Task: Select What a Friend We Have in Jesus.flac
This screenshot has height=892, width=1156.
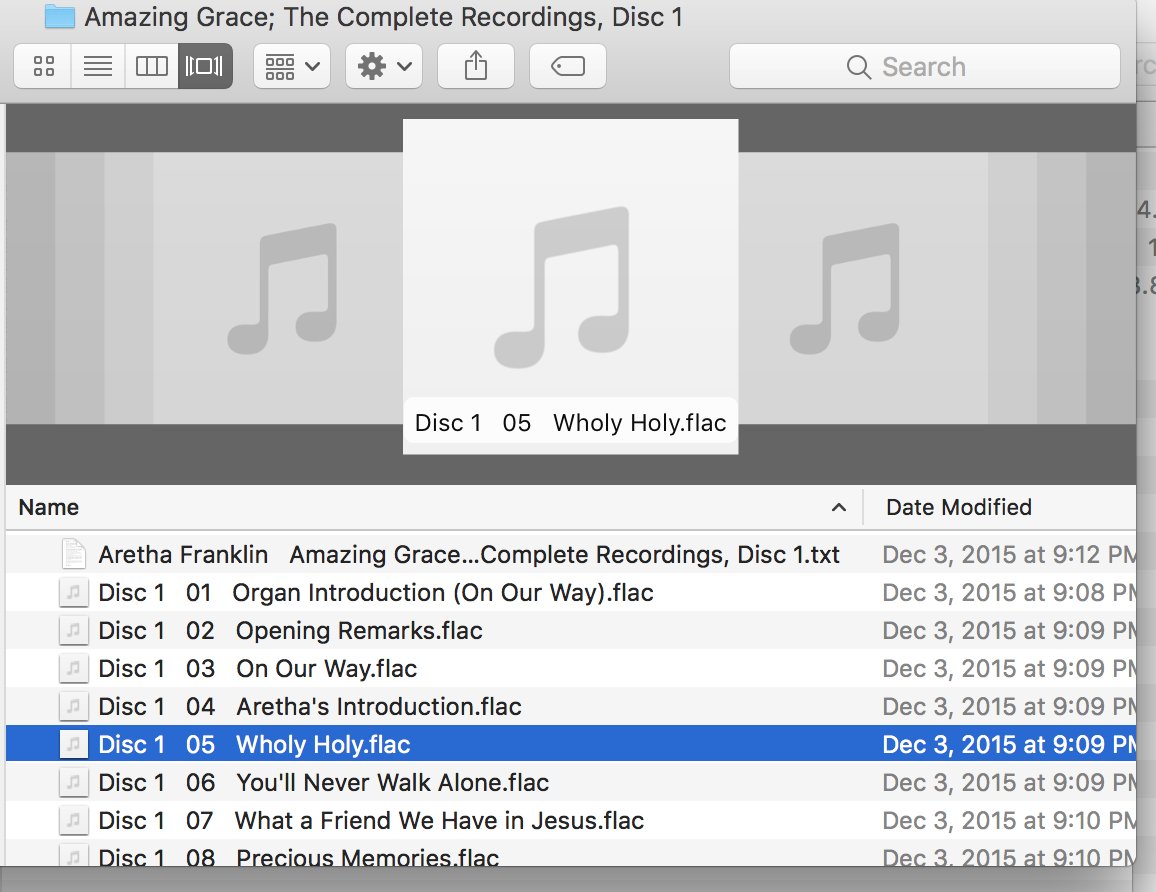Action: (571, 820)
